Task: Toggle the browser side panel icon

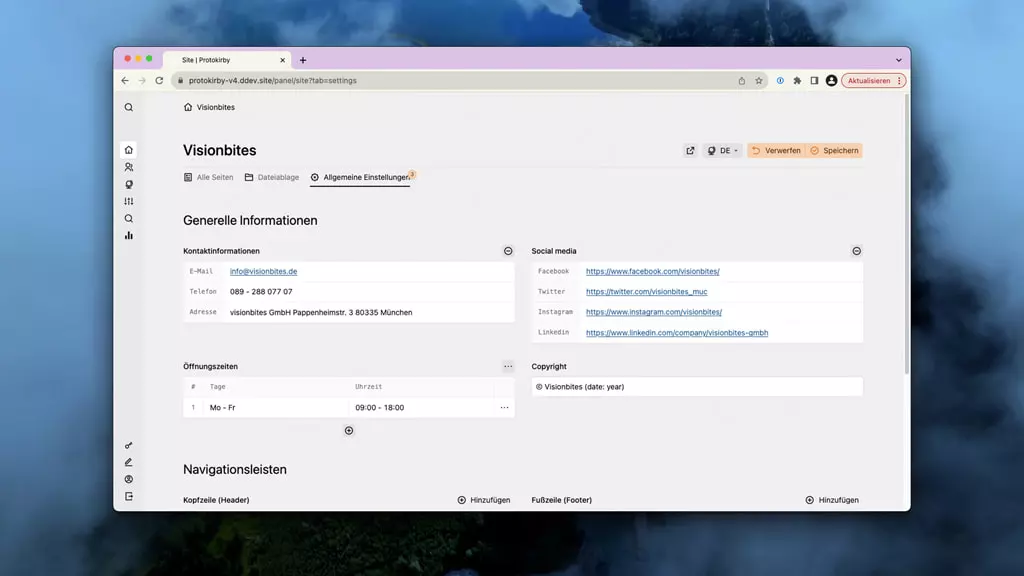Action: tap(814, 81)
